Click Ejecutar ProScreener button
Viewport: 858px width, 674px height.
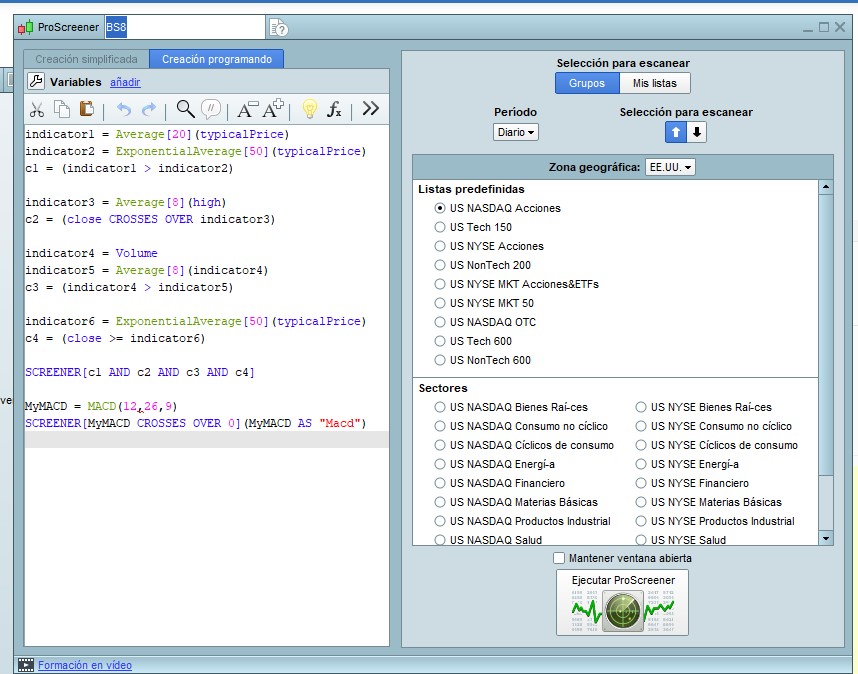[x=622, y=602]
